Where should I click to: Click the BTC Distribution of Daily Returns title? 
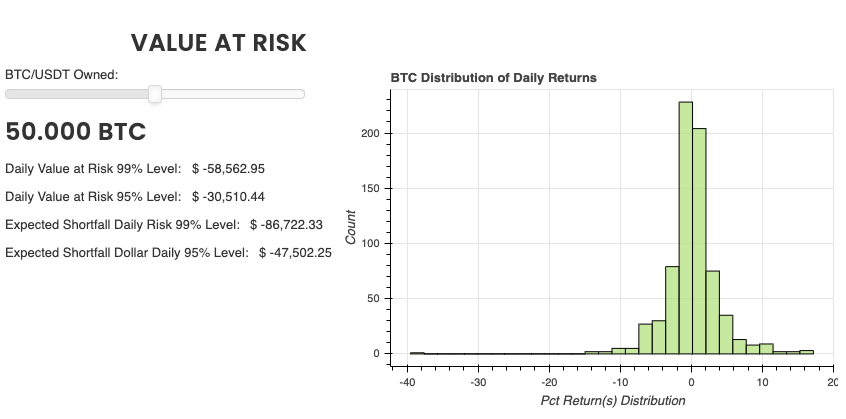(x=493, y=77)
